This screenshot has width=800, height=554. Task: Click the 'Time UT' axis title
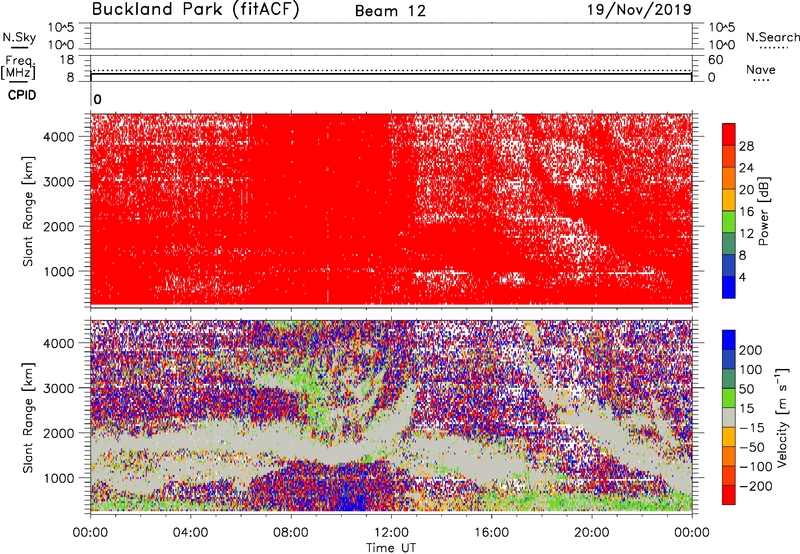pos(391,548)
